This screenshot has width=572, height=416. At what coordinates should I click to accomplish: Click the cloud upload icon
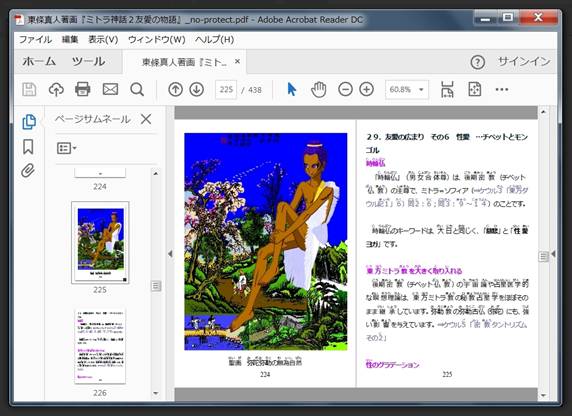click(x=56, y=89)
